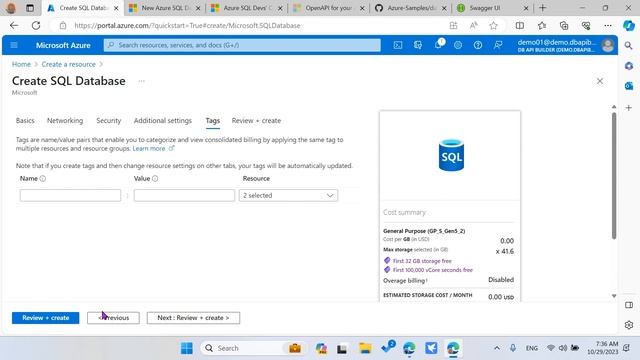Viewport: 640px width, 360px height.
Task: Switch to the Networking tab
Action: [x=65, y=120]
